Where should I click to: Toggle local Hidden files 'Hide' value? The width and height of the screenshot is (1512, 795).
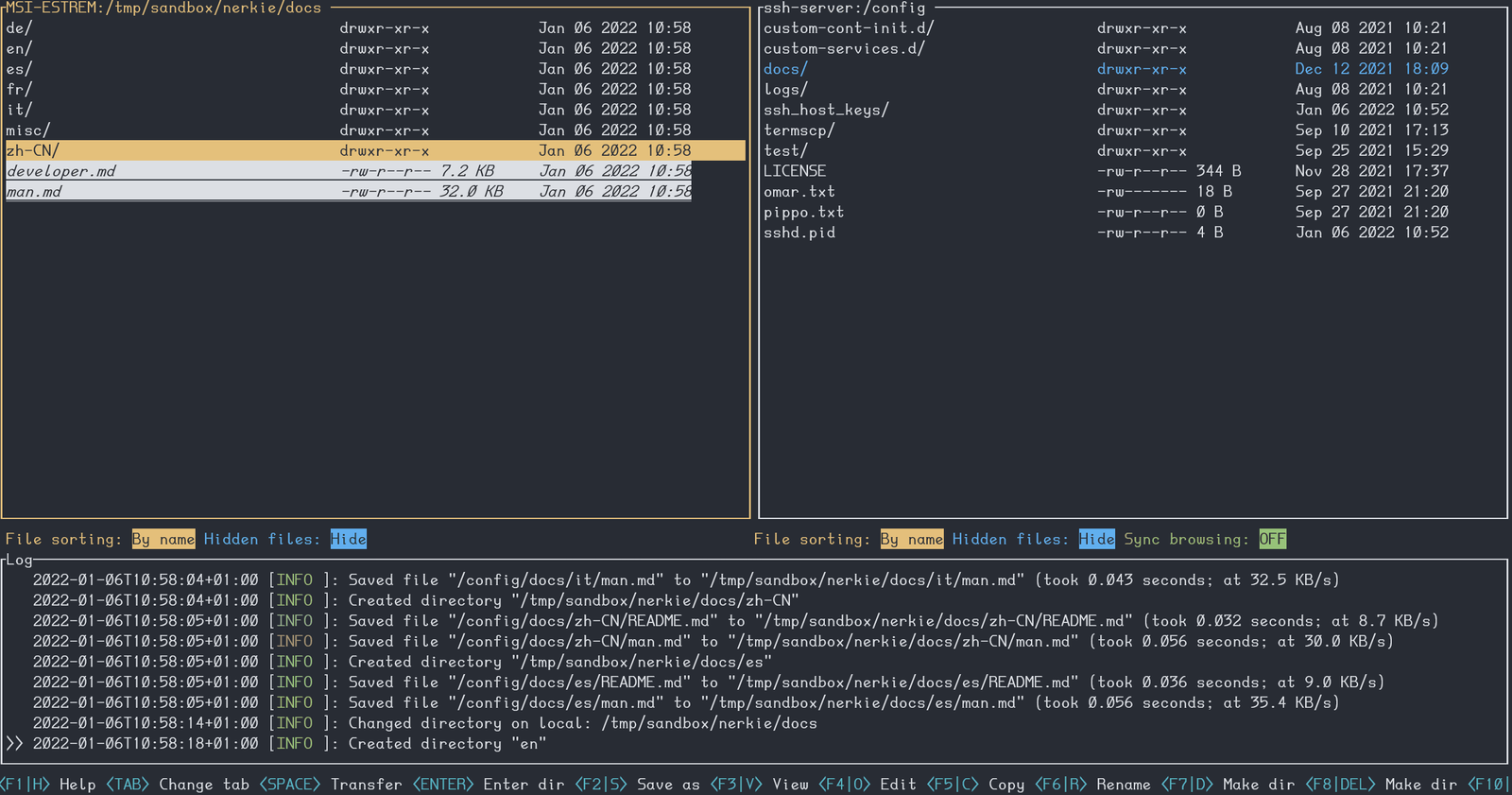tap(349, 539)
